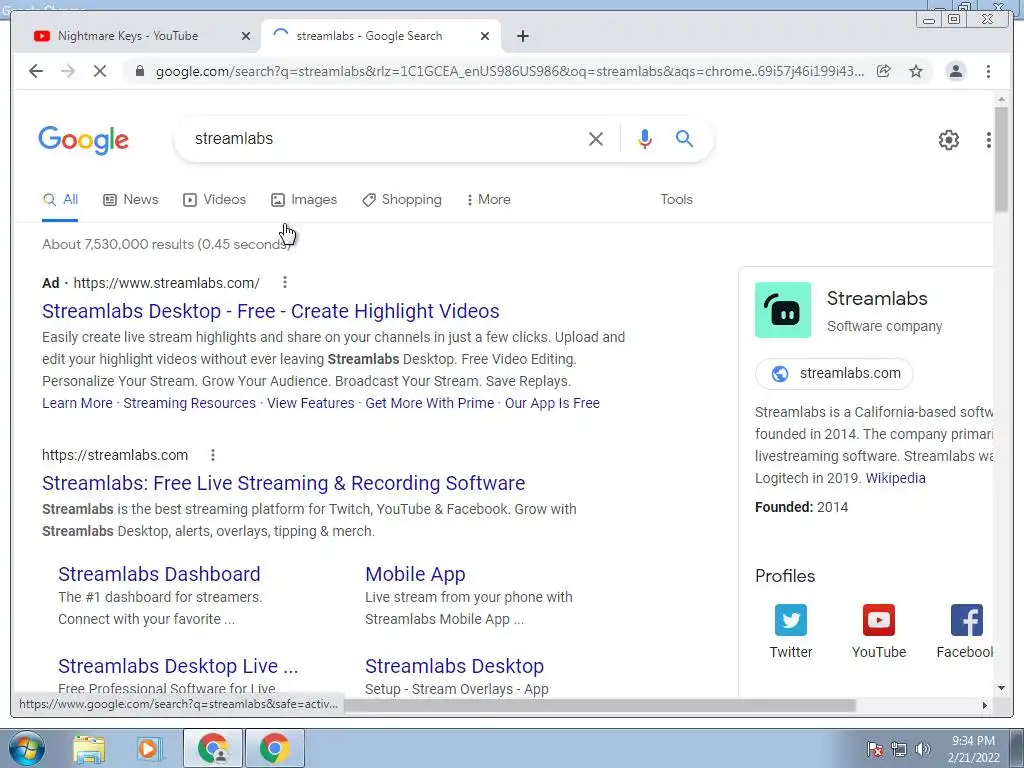
Task: Open Our App Is Free sitelink
Action: coord(552,404)
